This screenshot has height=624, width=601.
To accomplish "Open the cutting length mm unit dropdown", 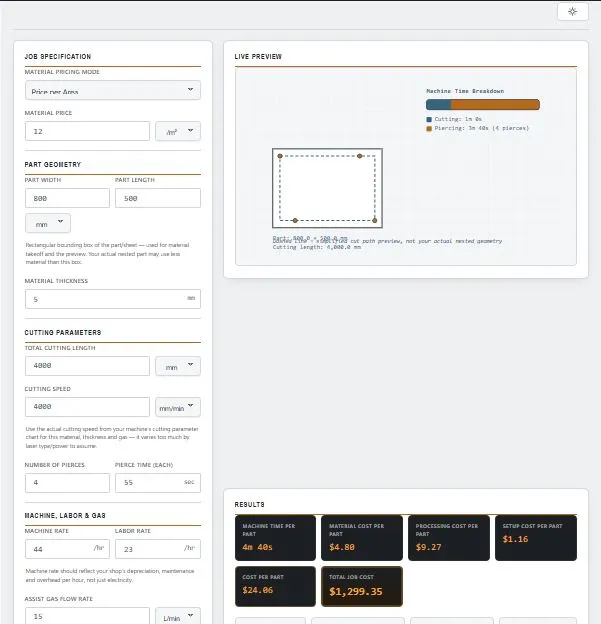I will coord(178,366).
